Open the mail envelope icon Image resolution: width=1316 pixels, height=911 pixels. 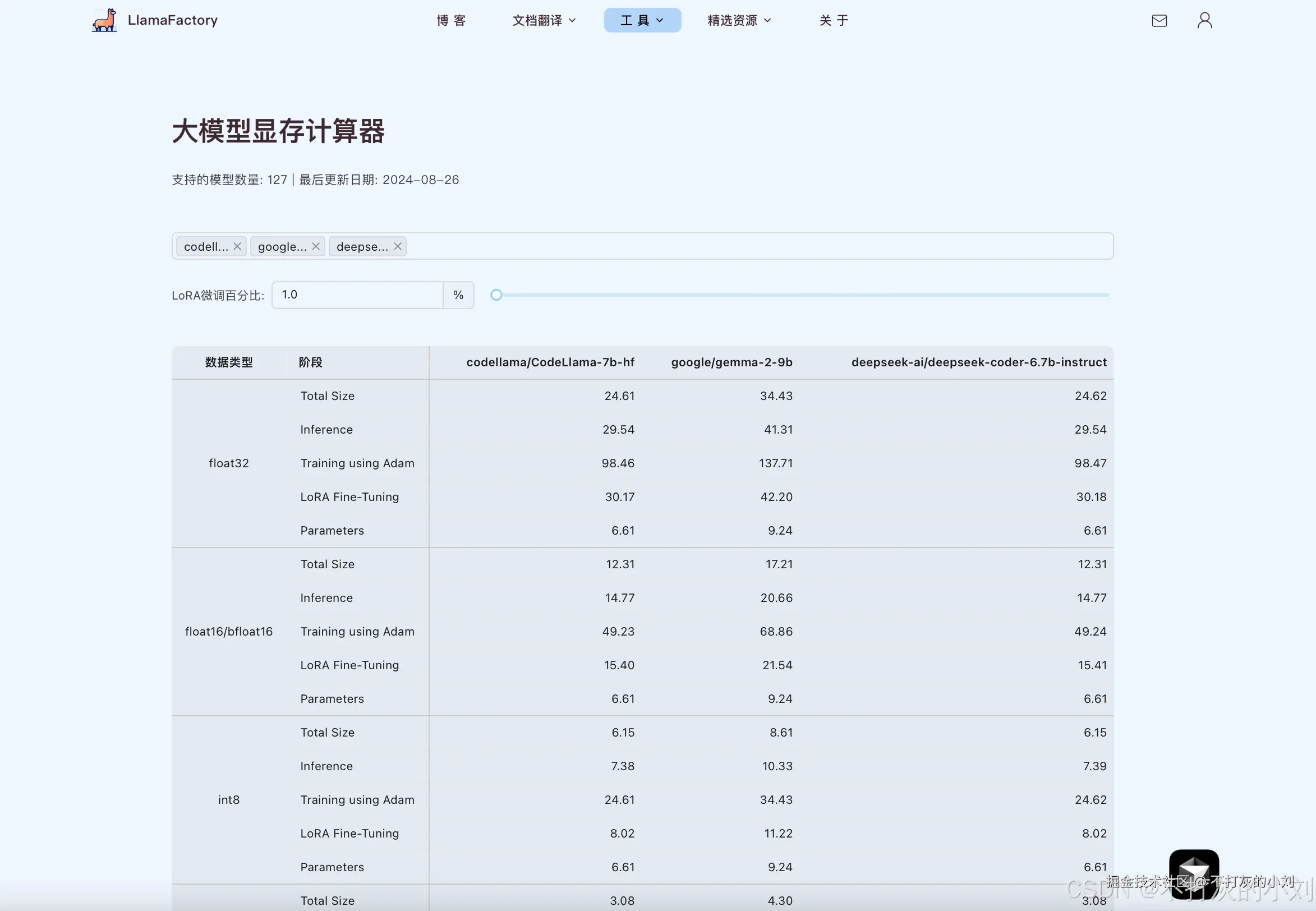coord(1159,21)
